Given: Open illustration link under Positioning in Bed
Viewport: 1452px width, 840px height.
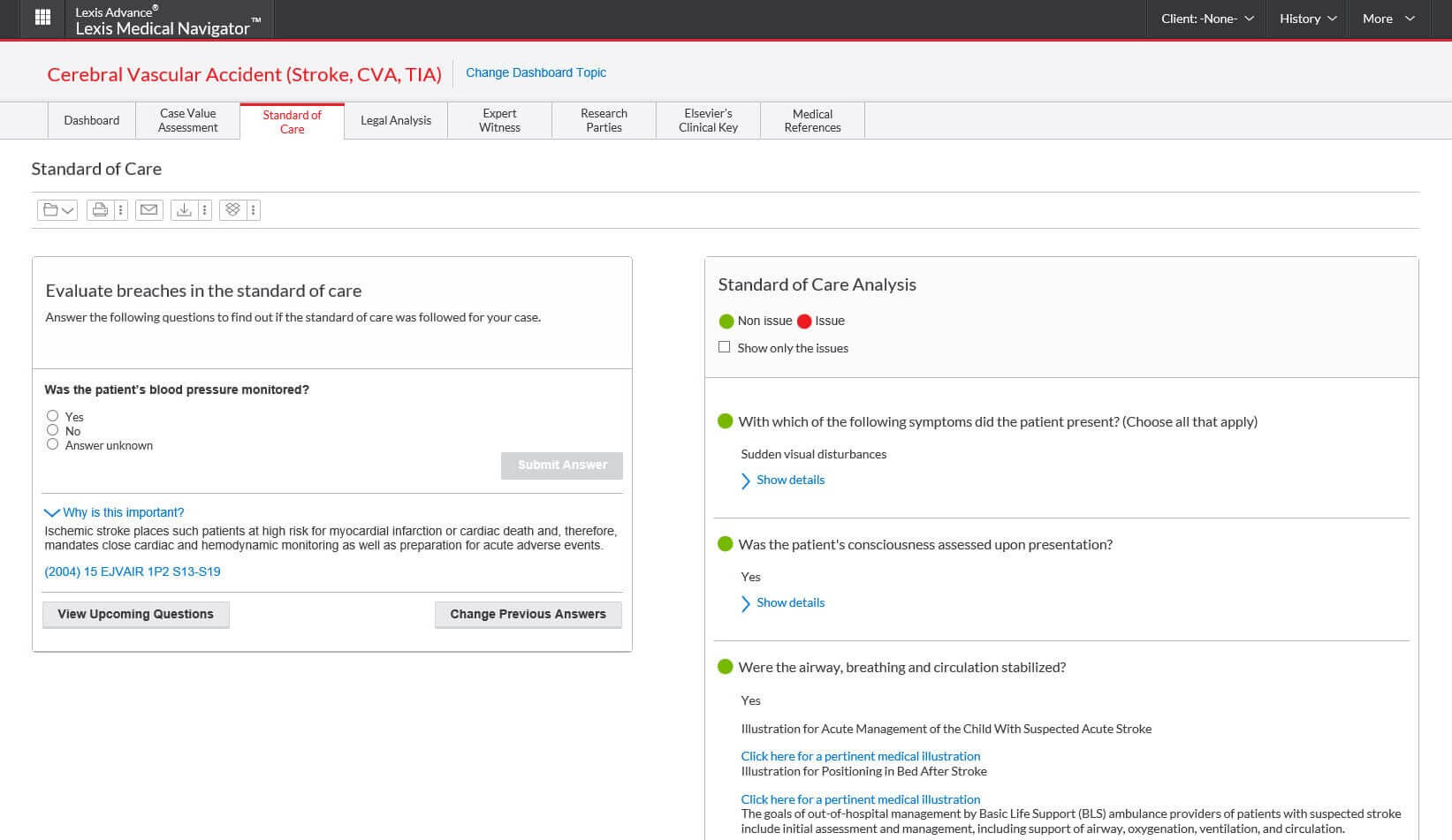Looking at the screenshot, I should coord(861,799).
